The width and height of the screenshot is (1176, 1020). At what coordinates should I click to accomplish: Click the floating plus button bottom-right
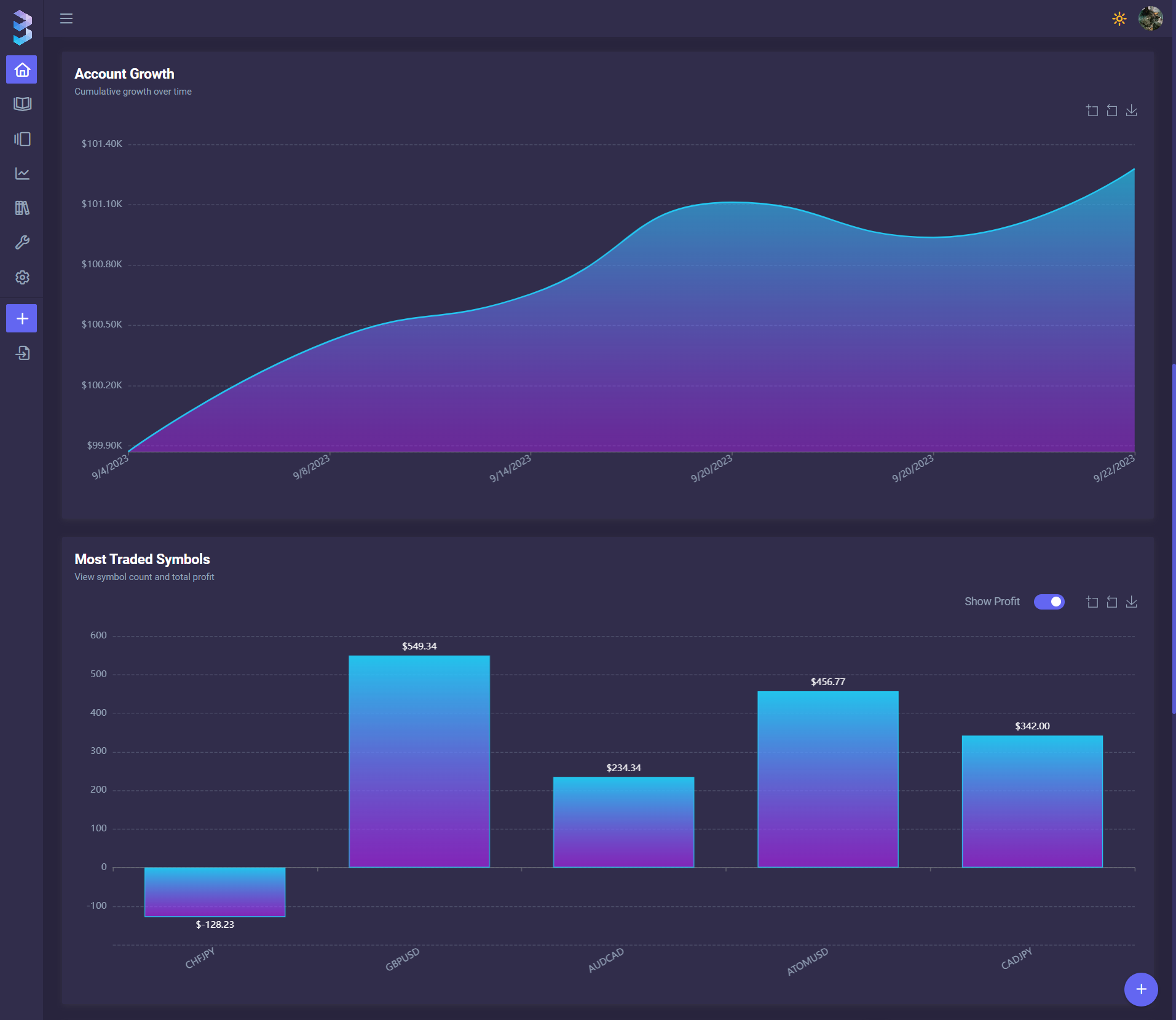tap(1141, 989)
